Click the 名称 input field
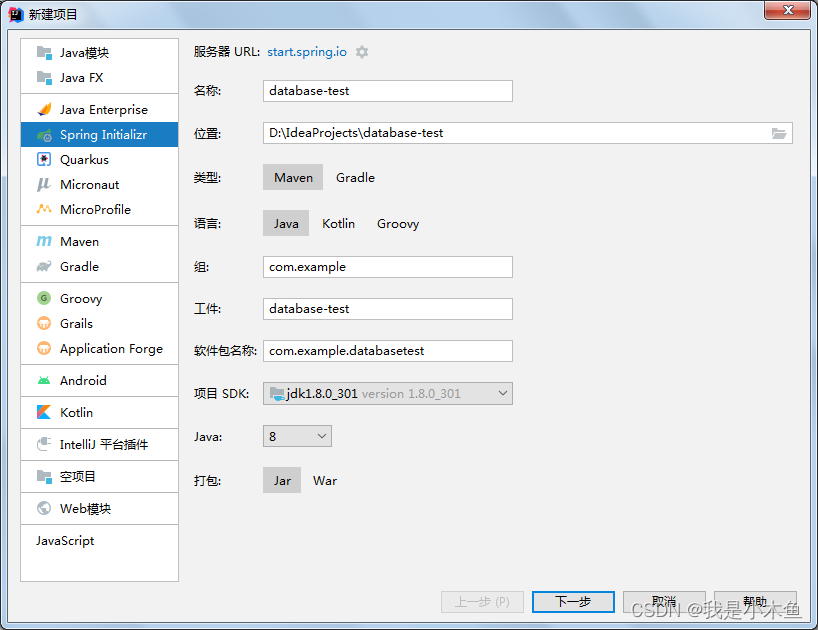This screenshot has height=630, width=818. click(x=388, y=91)
